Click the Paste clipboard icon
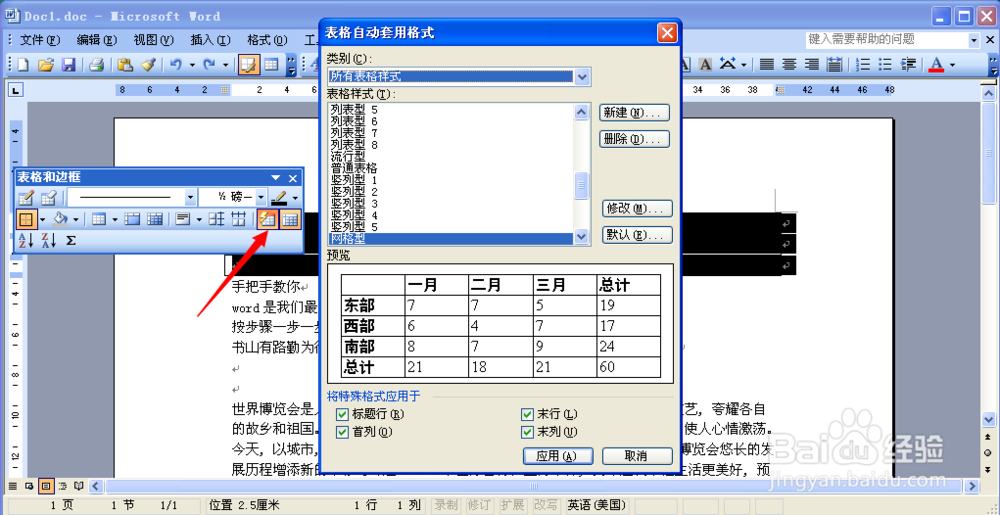 pyautogui.click(x=126, y=64)
